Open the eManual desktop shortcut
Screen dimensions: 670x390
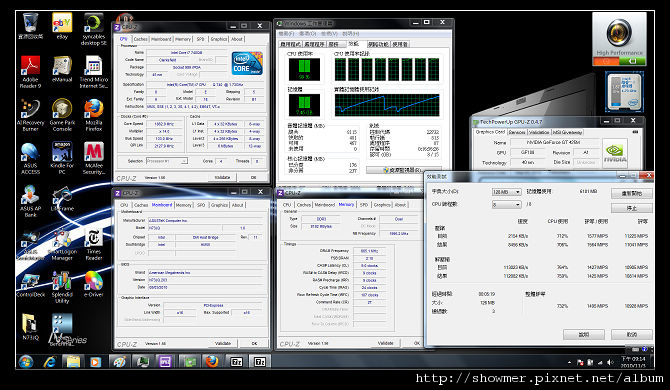(62, 68)
